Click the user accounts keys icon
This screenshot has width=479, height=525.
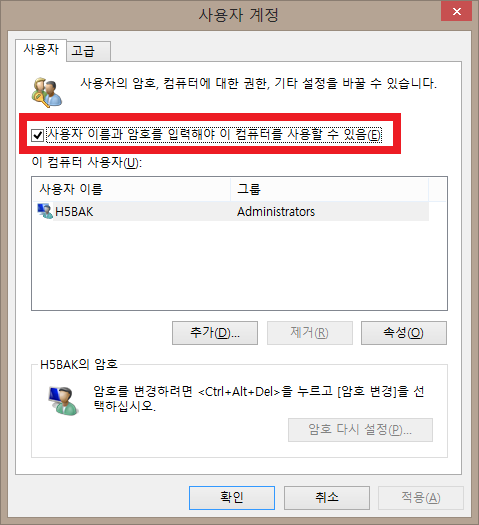47,92
